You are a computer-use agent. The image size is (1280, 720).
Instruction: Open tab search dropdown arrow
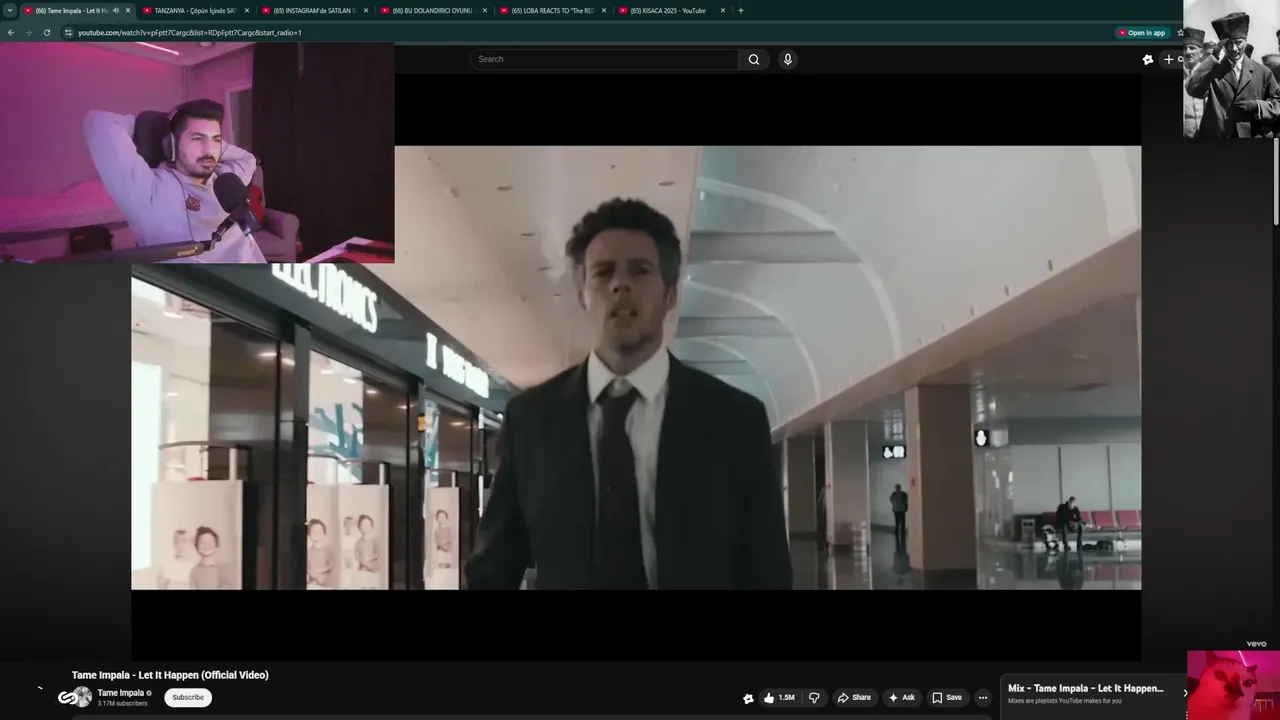pos(10,10)
